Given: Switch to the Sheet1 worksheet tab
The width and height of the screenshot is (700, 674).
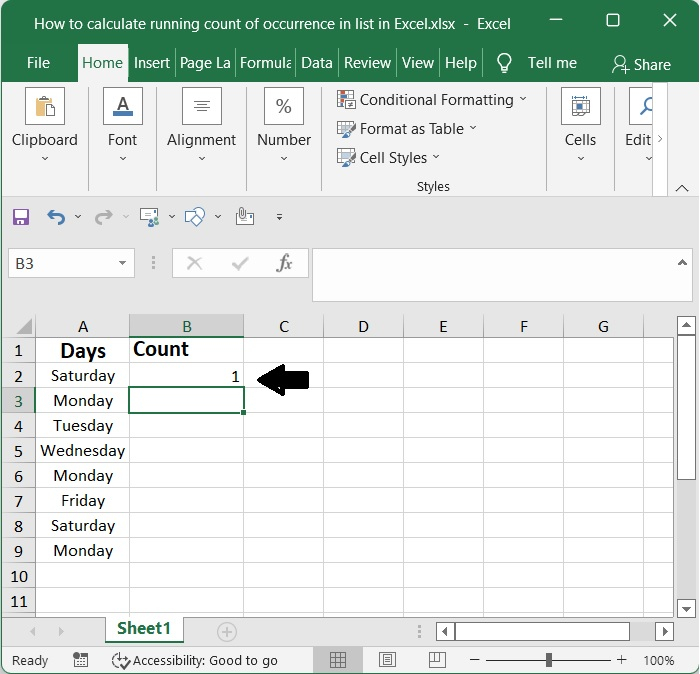Looking at the screenshot, I should (x=144, y=629).
